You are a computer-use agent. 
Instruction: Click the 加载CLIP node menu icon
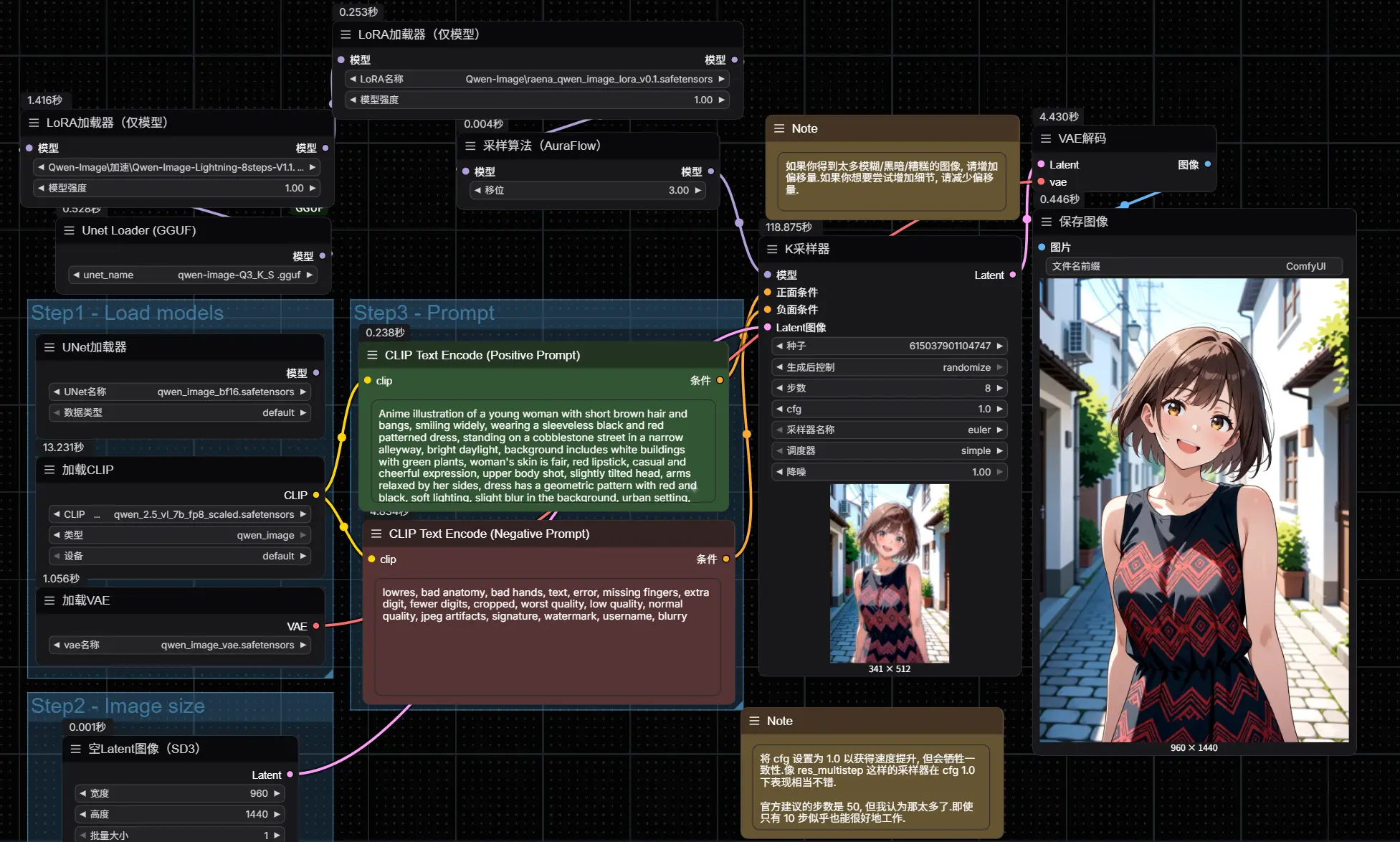coord(49,470)
